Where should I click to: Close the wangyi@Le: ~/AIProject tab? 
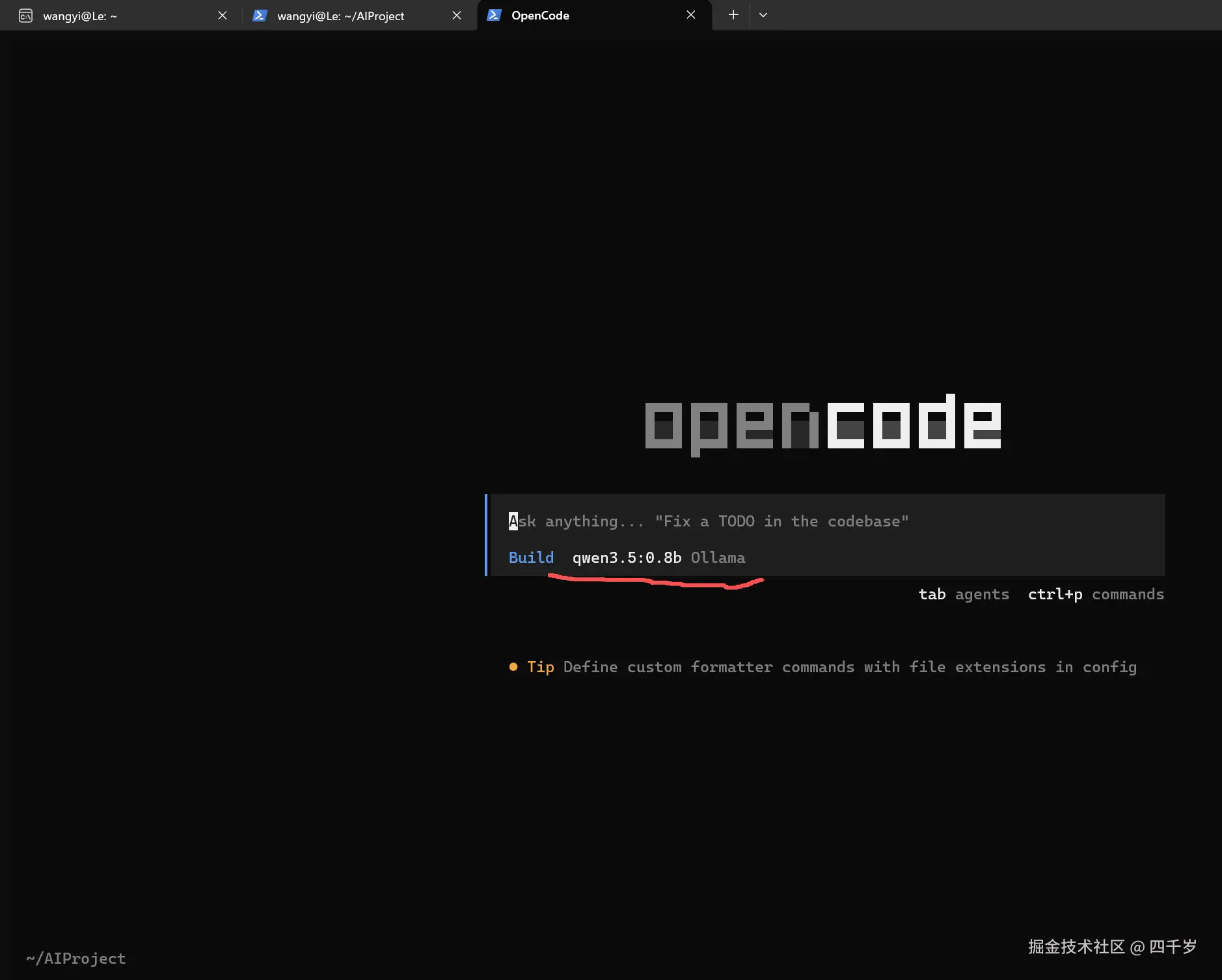[457, 15]
